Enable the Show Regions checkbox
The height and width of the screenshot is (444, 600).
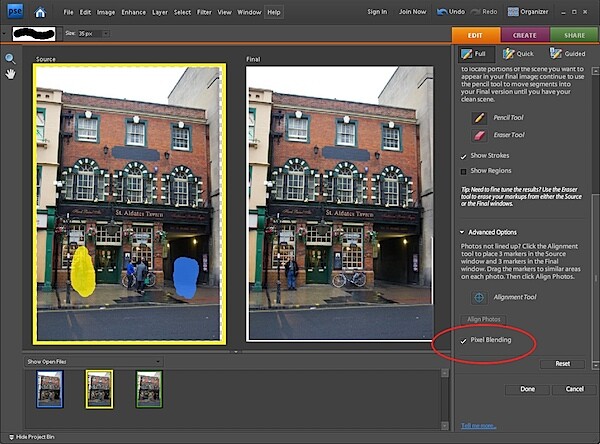(463, 171)
